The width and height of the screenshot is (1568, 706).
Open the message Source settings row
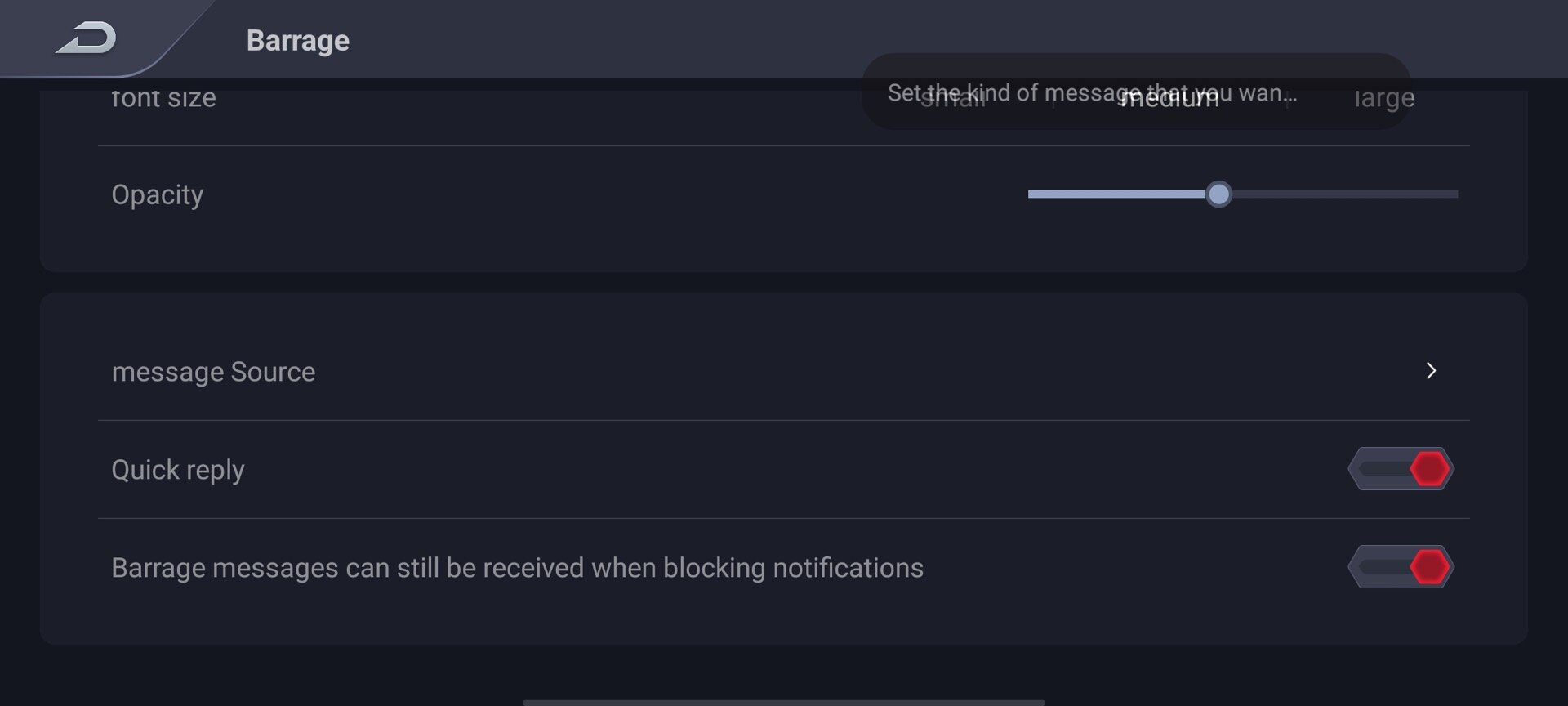[784, 372]
